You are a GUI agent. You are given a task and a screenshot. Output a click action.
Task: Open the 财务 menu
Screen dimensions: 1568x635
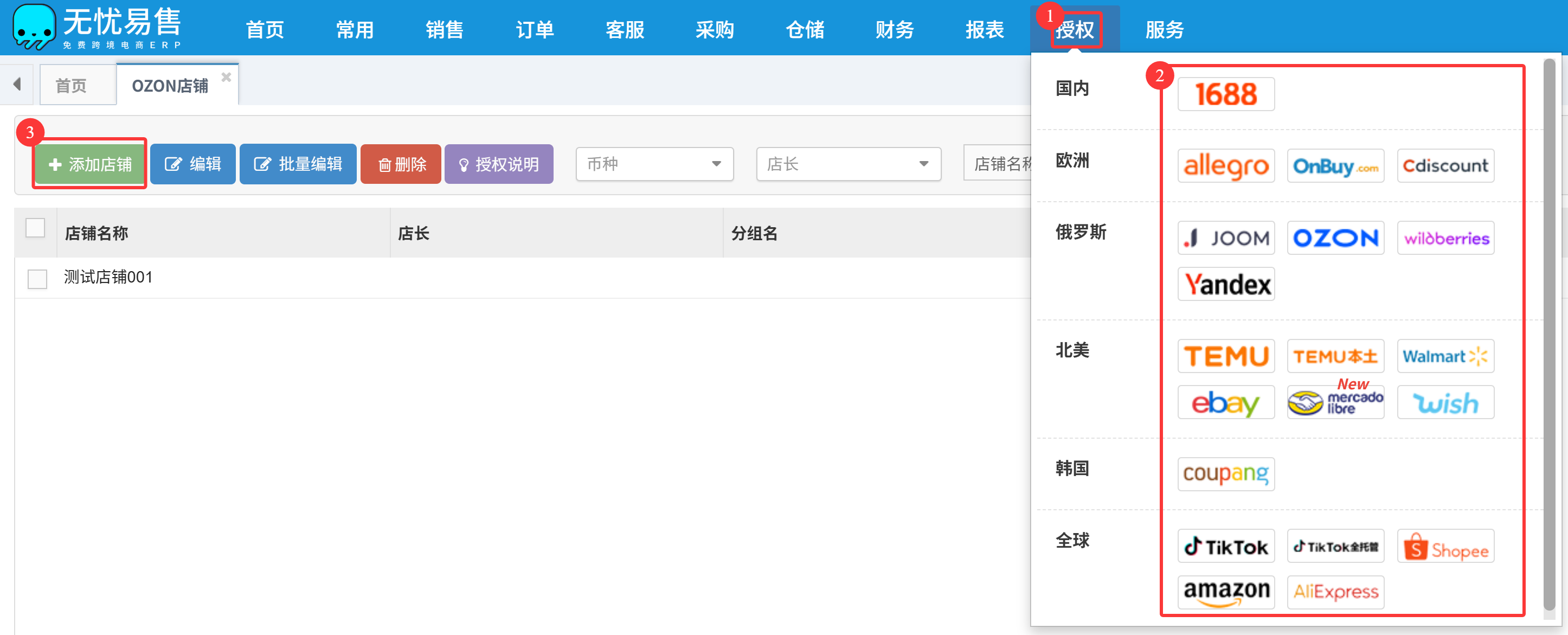894,29
